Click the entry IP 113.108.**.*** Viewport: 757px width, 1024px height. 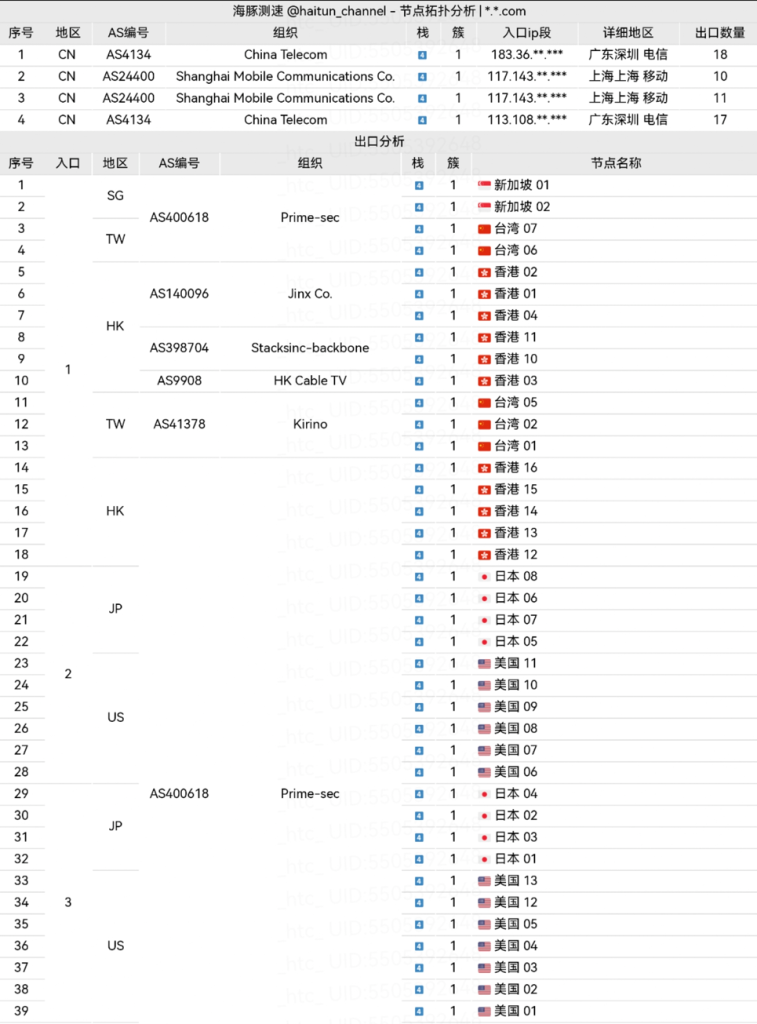pyautogui.click(x=527, y=120)
